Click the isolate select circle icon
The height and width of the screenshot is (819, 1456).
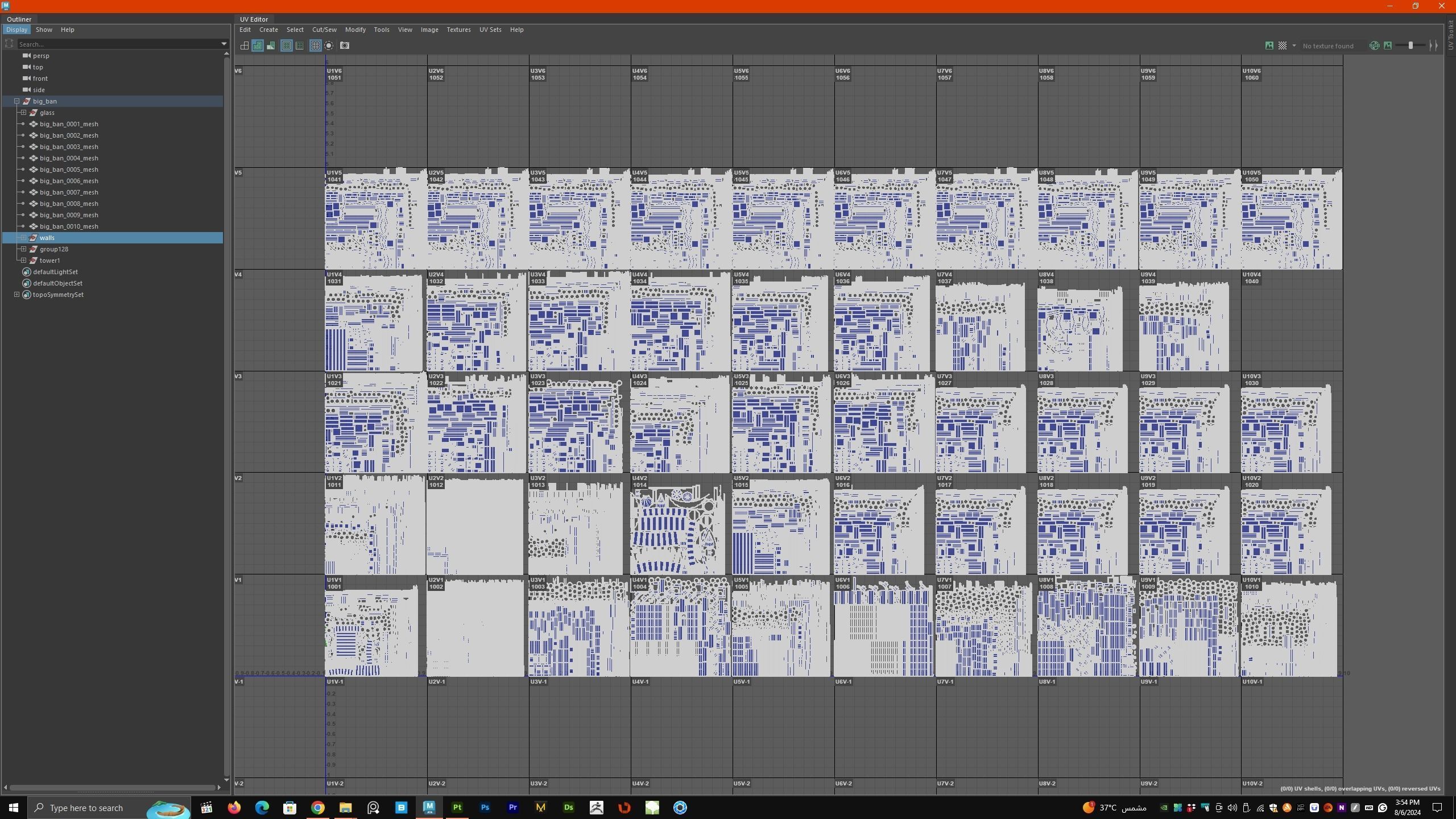(x=329, y=45)
